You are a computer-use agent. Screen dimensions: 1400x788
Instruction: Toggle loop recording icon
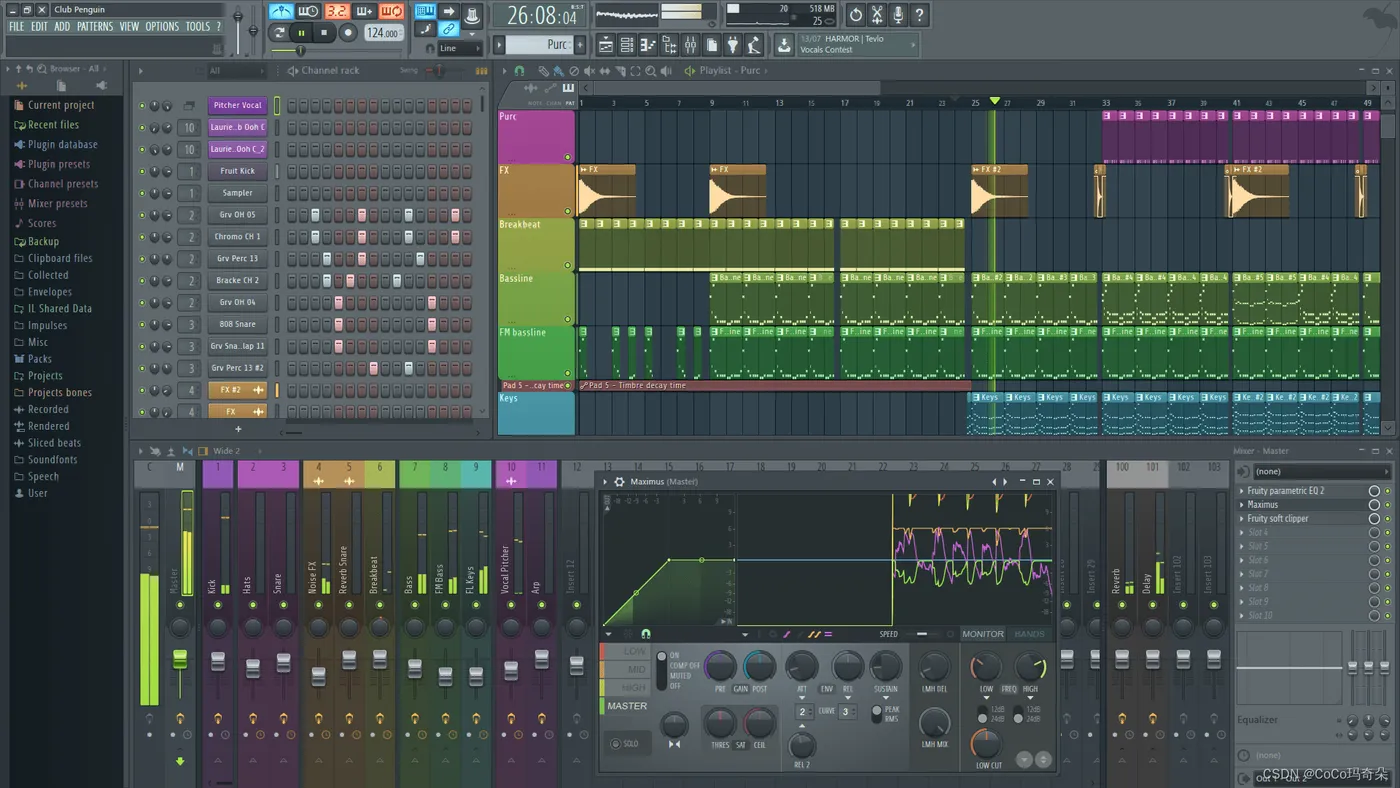[x=391, y=12]
